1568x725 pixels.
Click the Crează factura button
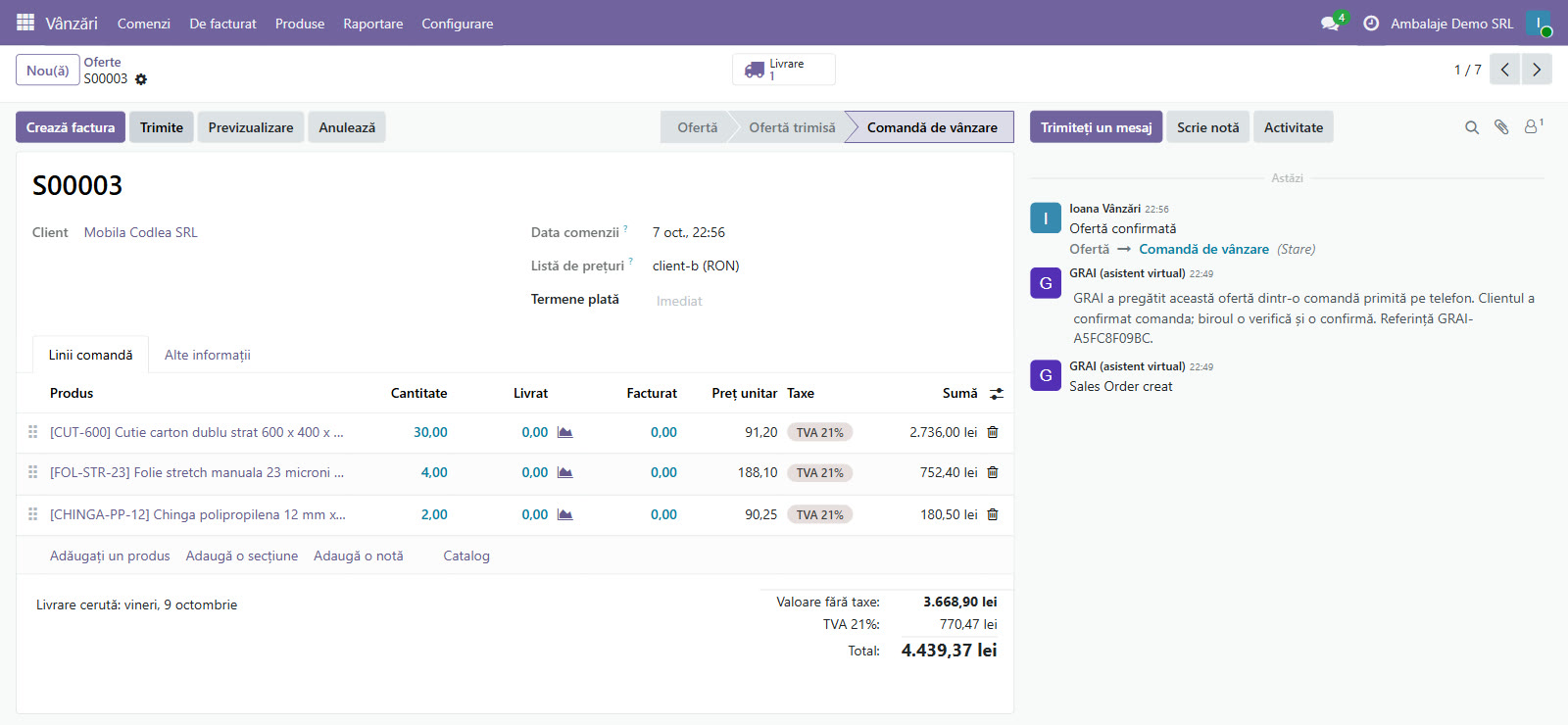pos(71,127)
